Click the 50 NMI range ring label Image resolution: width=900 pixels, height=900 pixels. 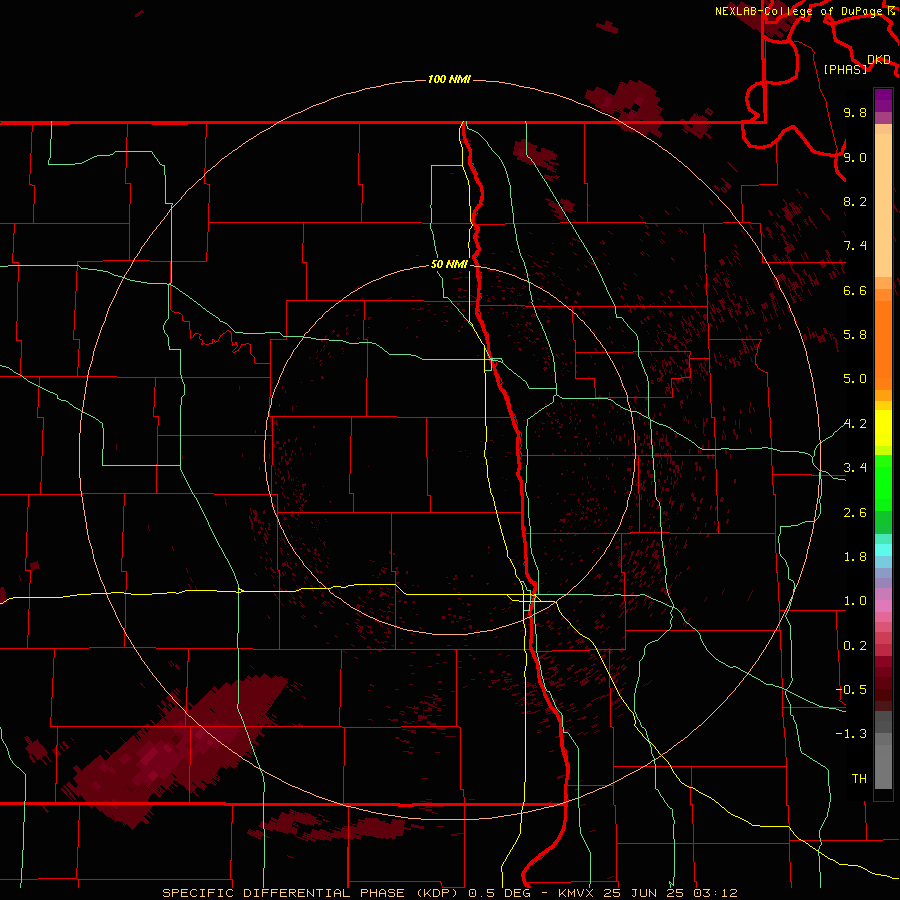(449, 264)
